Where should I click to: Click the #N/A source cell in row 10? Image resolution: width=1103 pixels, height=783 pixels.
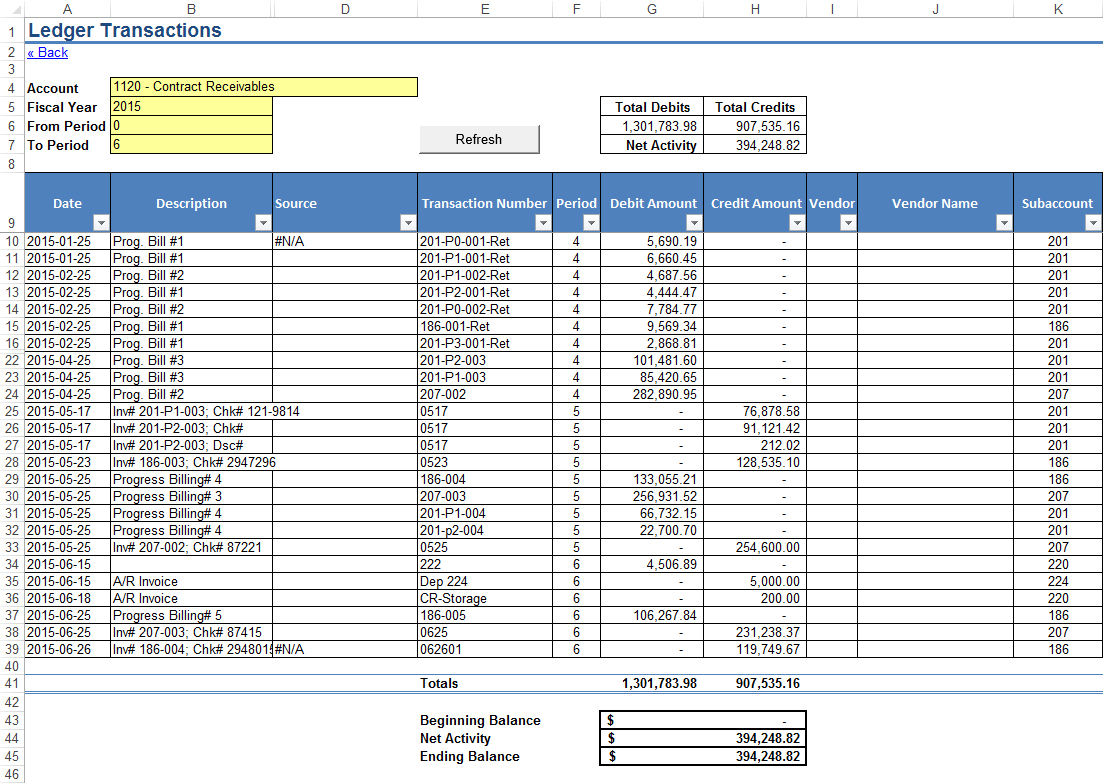(345, 241)
